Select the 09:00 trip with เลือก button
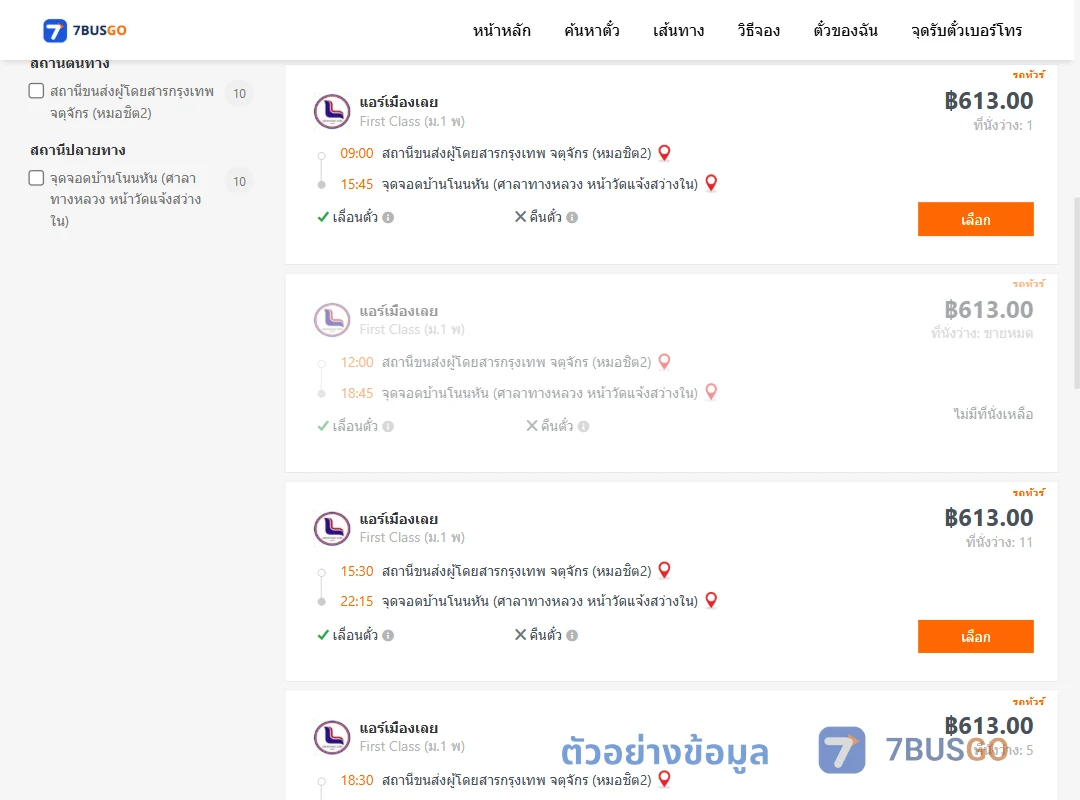The width and height of the screenshot is (1080, 800). [x=975, y=219]
